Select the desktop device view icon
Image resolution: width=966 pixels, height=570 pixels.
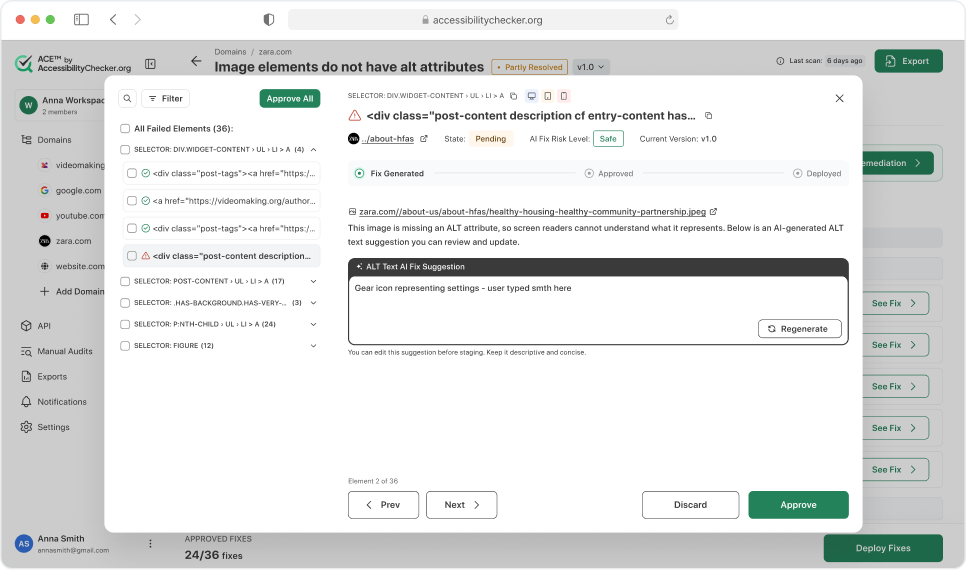click(531, 96)
